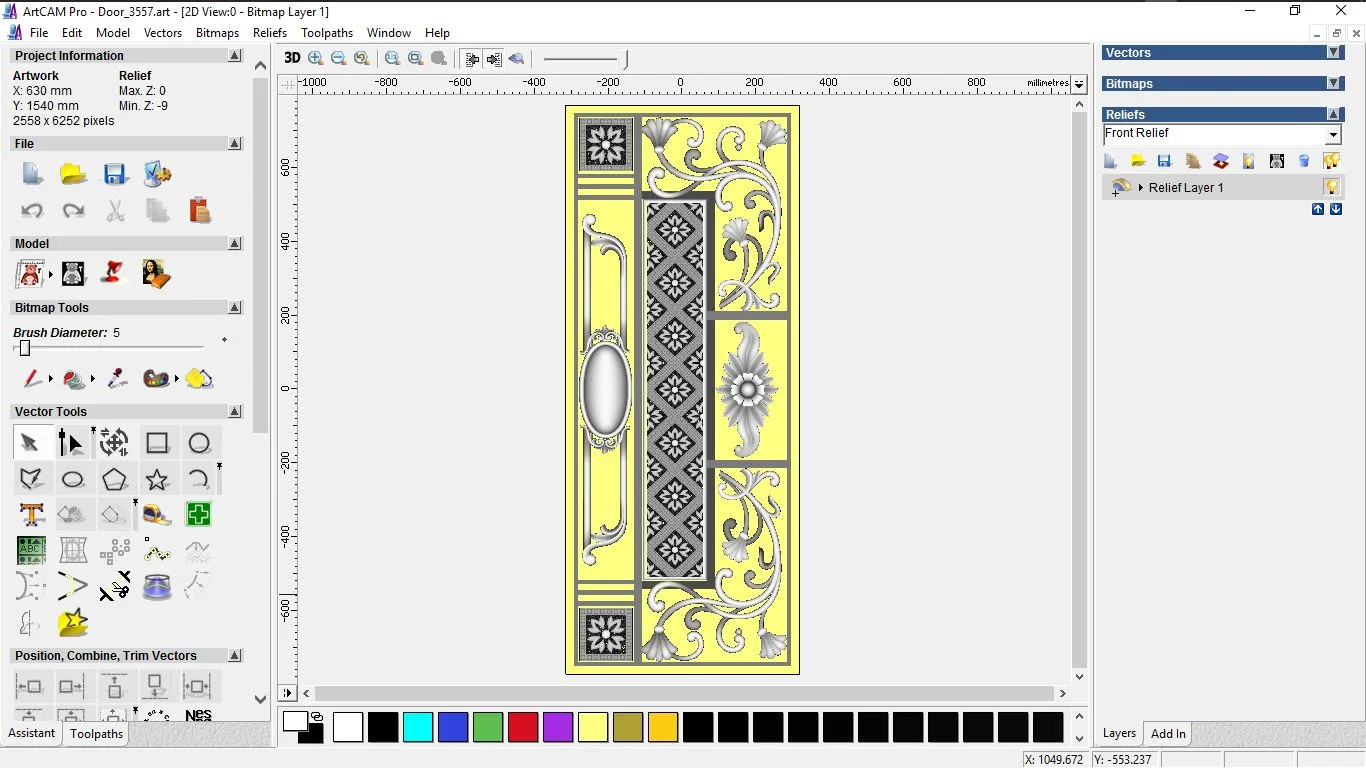Switch to the Assistant tab
Viewport: 1366px width, 768px height.
point(32,733)
